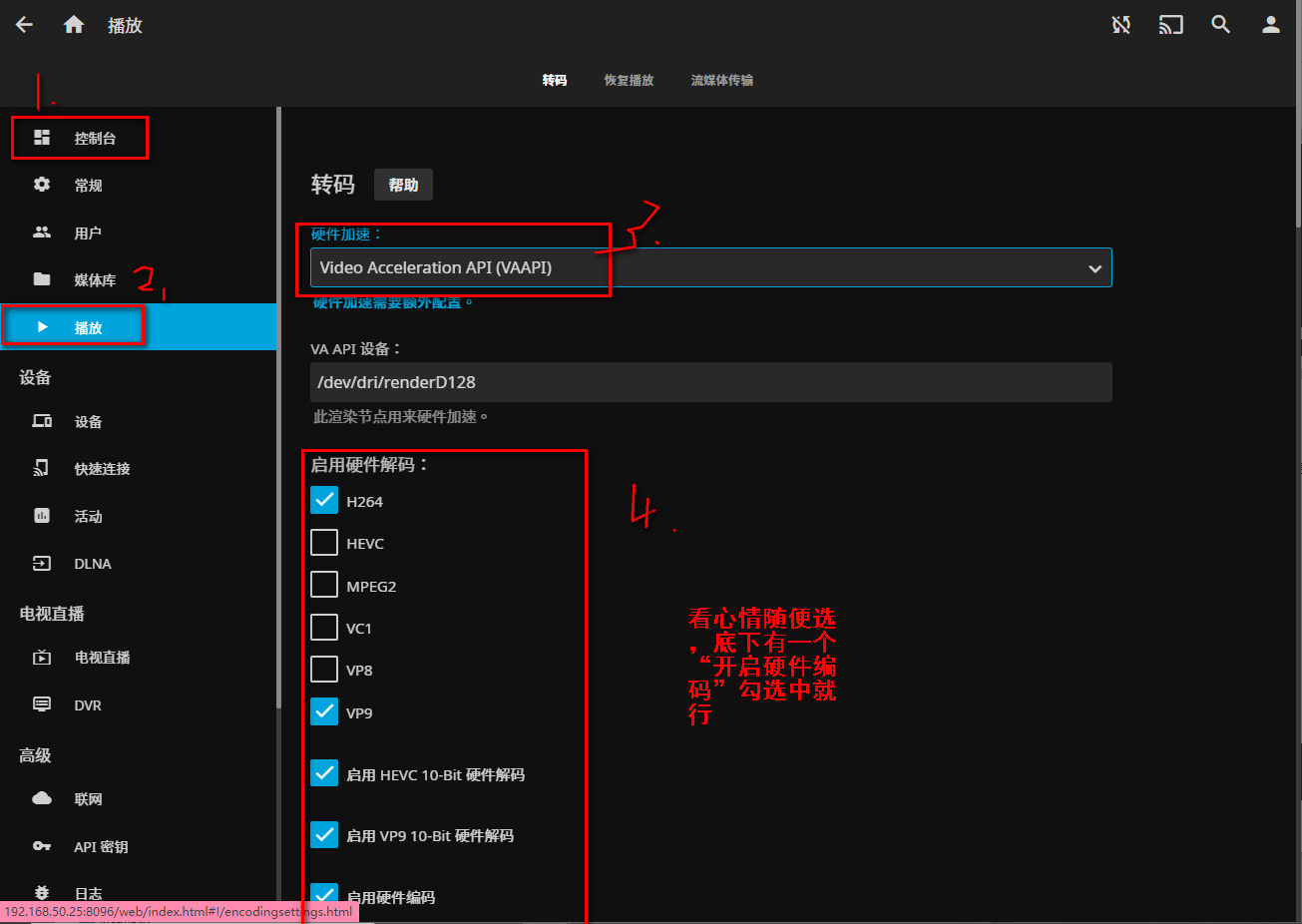
Task: Open 联网 settings in sidebar
Action: [x=138, y=798]
